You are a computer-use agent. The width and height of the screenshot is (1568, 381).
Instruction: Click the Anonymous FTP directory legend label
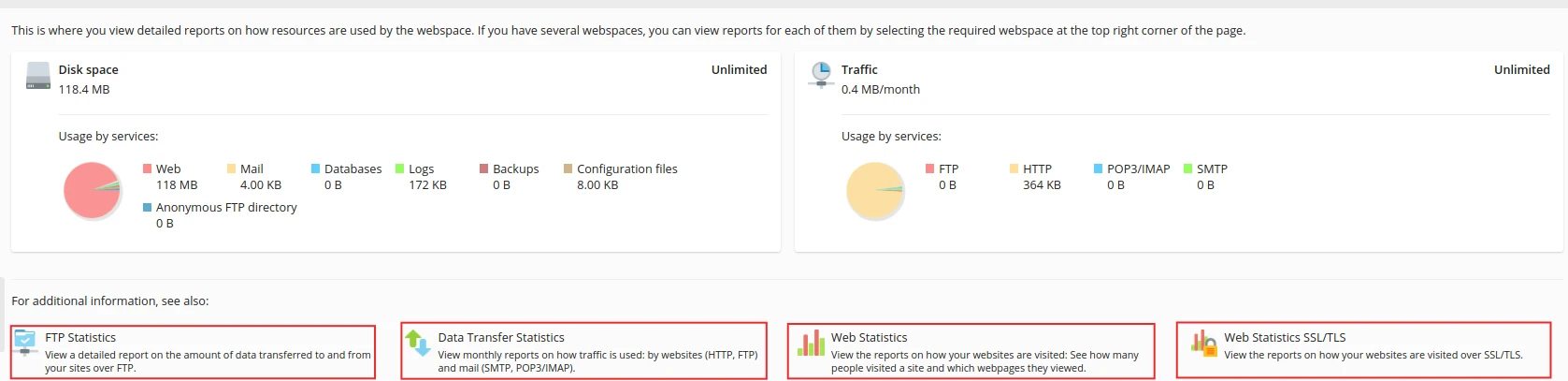226,207
